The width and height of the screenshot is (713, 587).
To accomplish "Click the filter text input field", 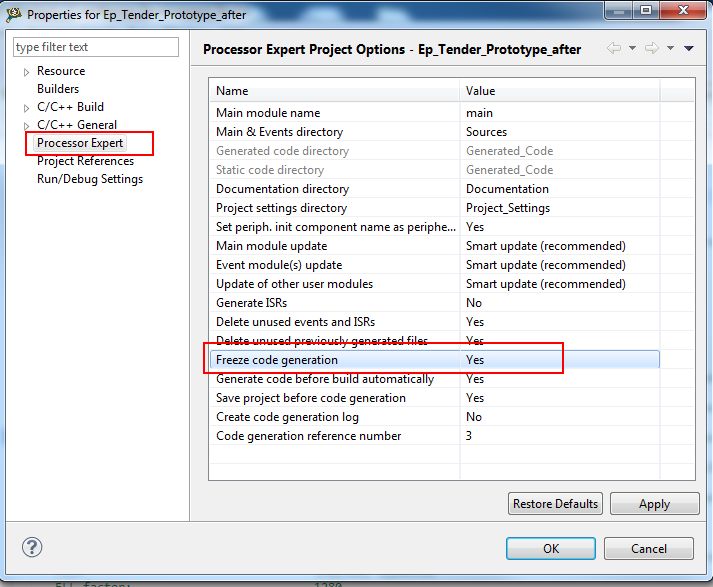I will (x=96, y=47).
